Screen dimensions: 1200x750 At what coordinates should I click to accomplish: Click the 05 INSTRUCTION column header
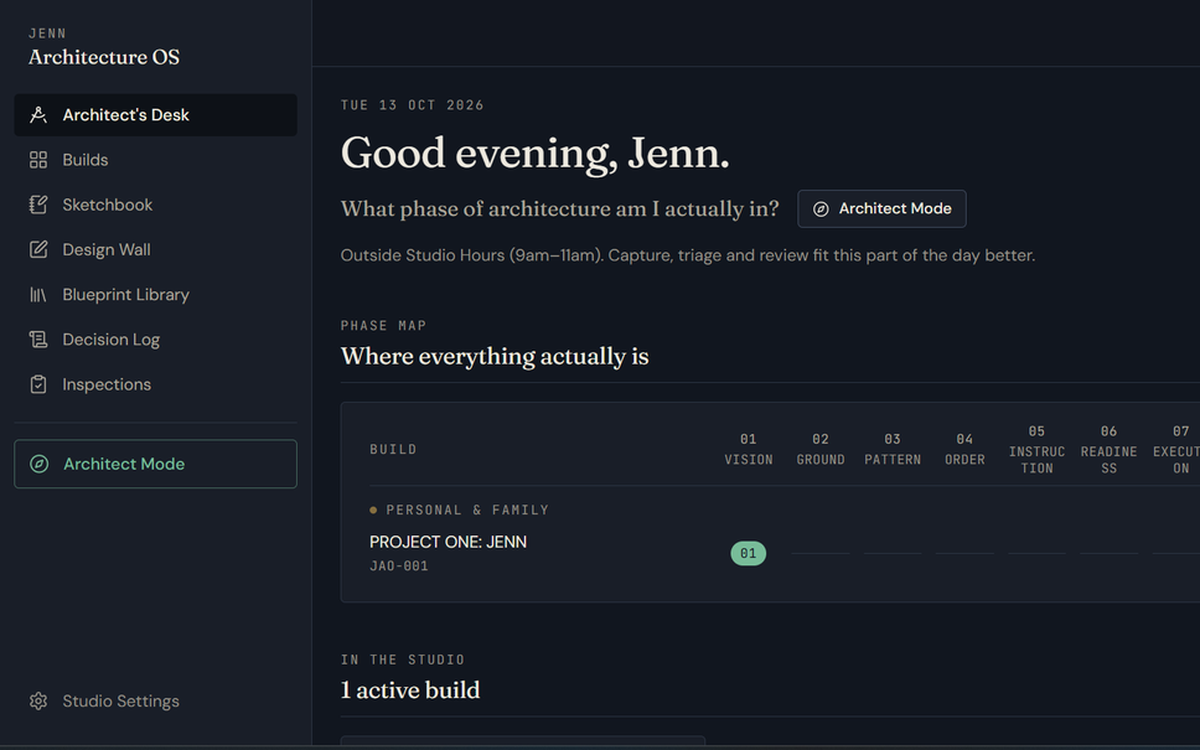coord(1037,450)
